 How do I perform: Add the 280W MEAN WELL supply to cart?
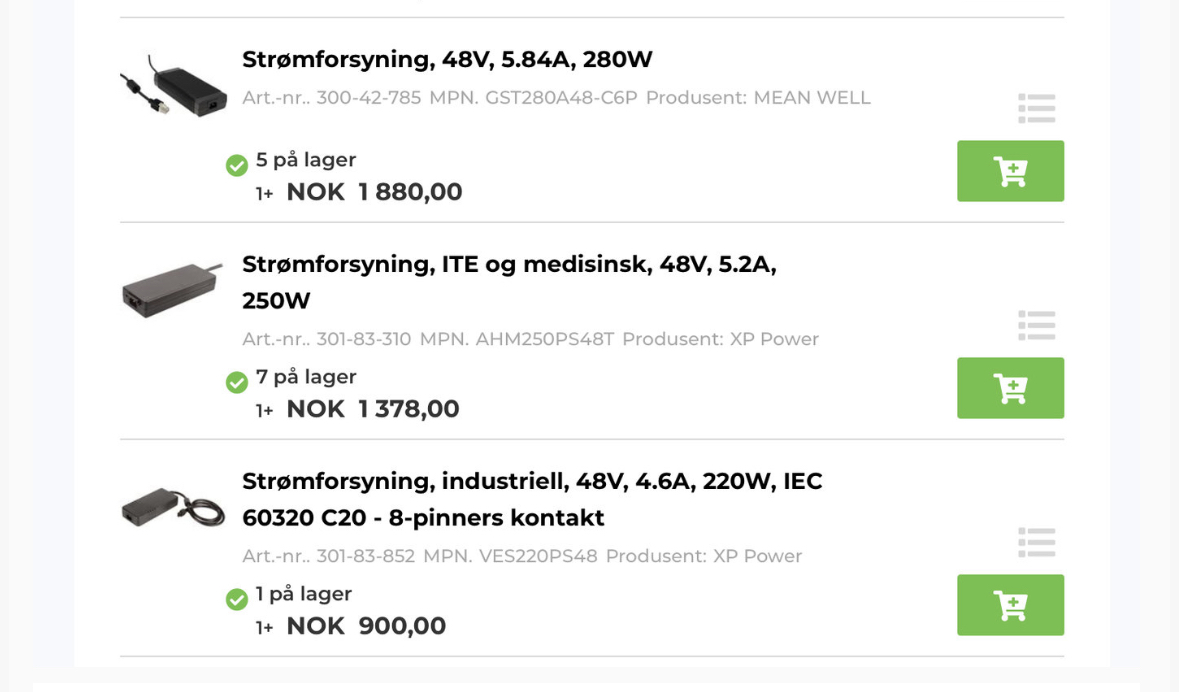coord(1010,171)
